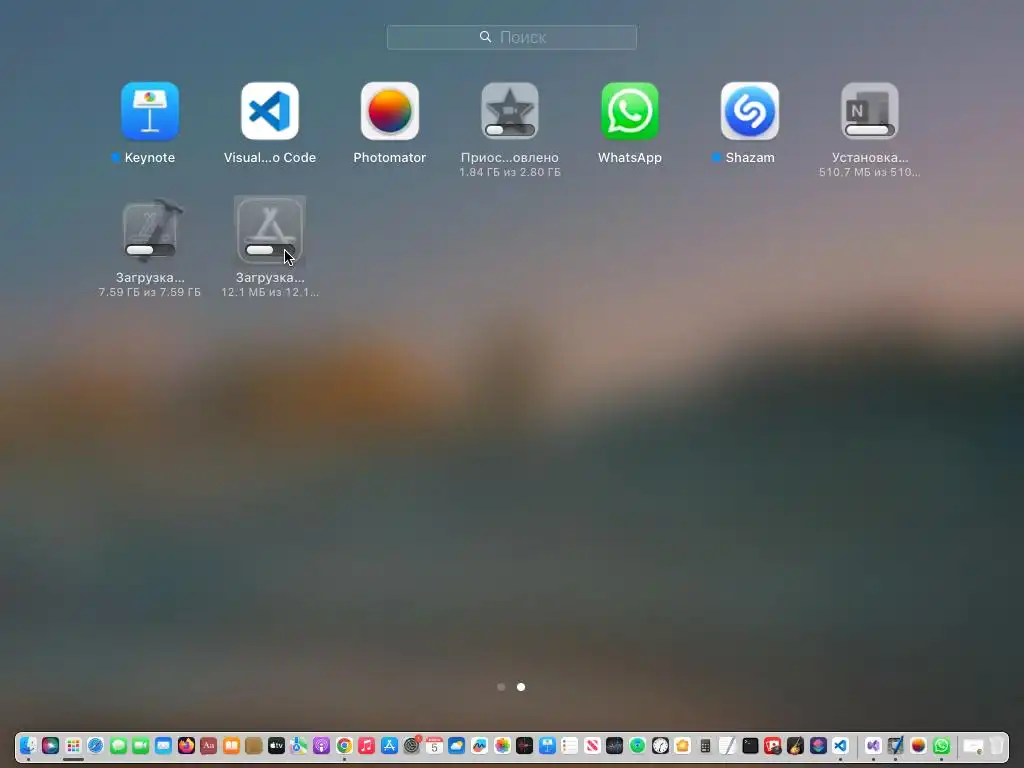Open Finder in the Dock
This screenshot has height=768, width=1024.
(28, 746)
